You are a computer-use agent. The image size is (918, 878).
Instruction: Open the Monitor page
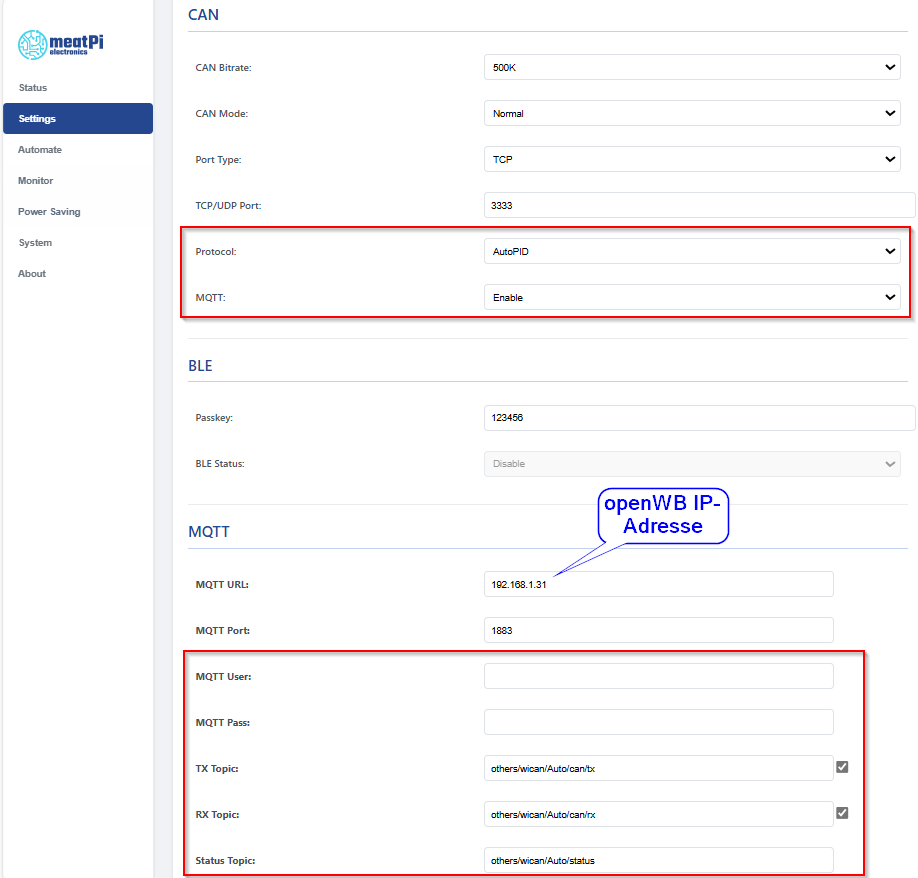click(x=36, y=181)
